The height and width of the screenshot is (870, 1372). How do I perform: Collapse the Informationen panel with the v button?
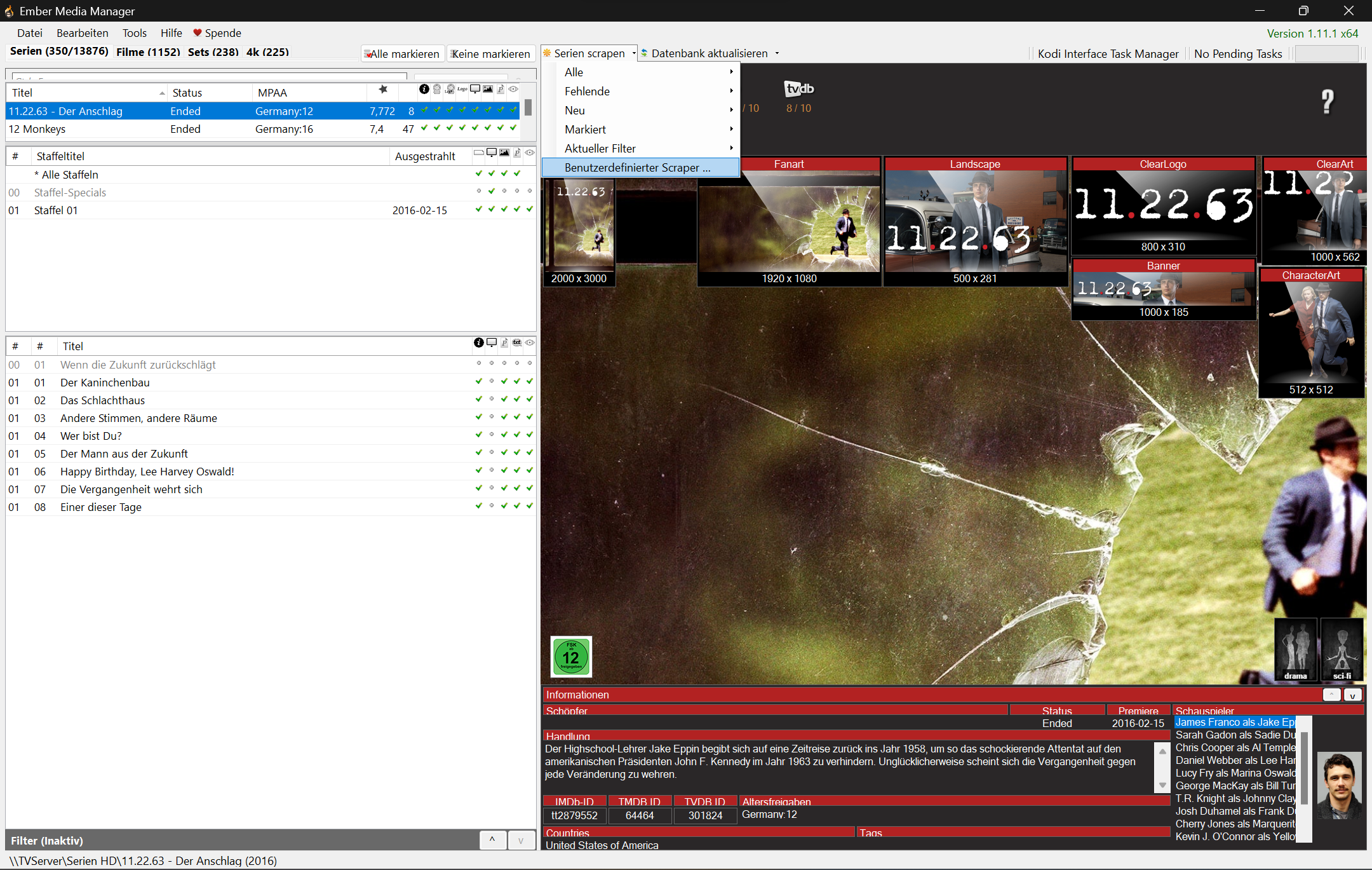tap(1353, 695)
